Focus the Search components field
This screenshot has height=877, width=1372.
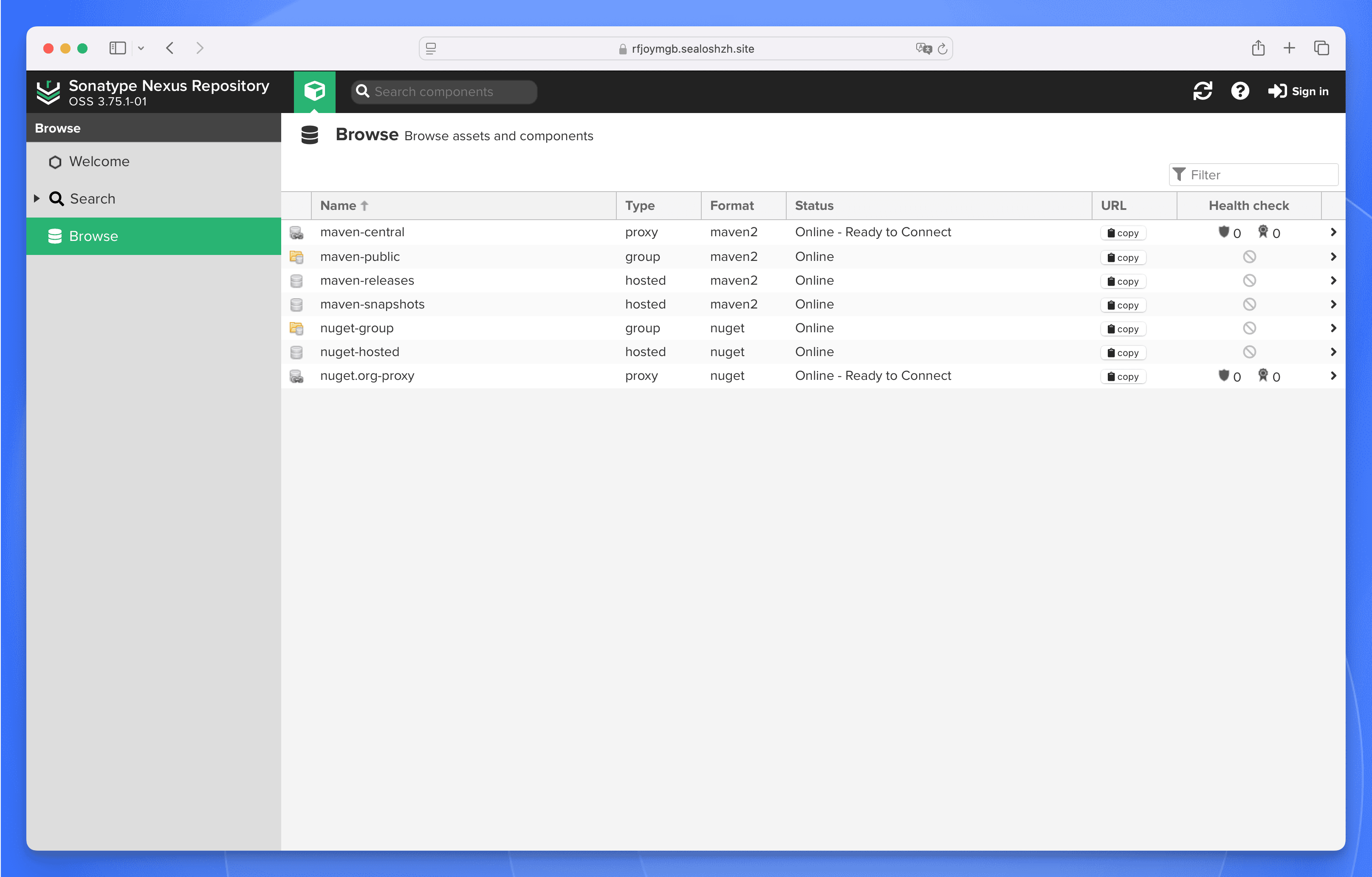tap(444, 92)
